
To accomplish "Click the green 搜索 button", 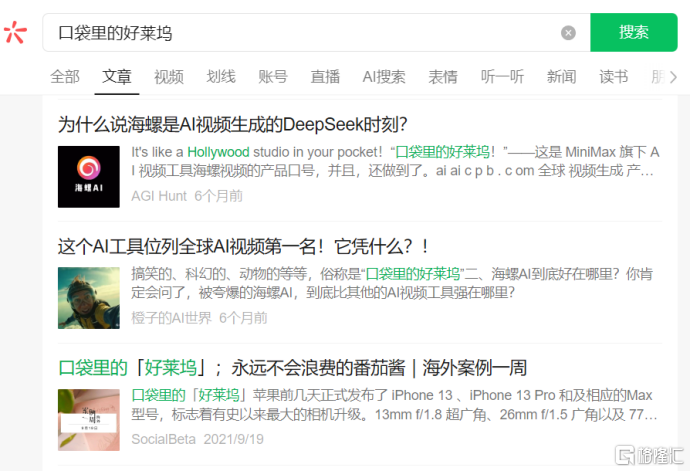I will [x=633, y=32].
